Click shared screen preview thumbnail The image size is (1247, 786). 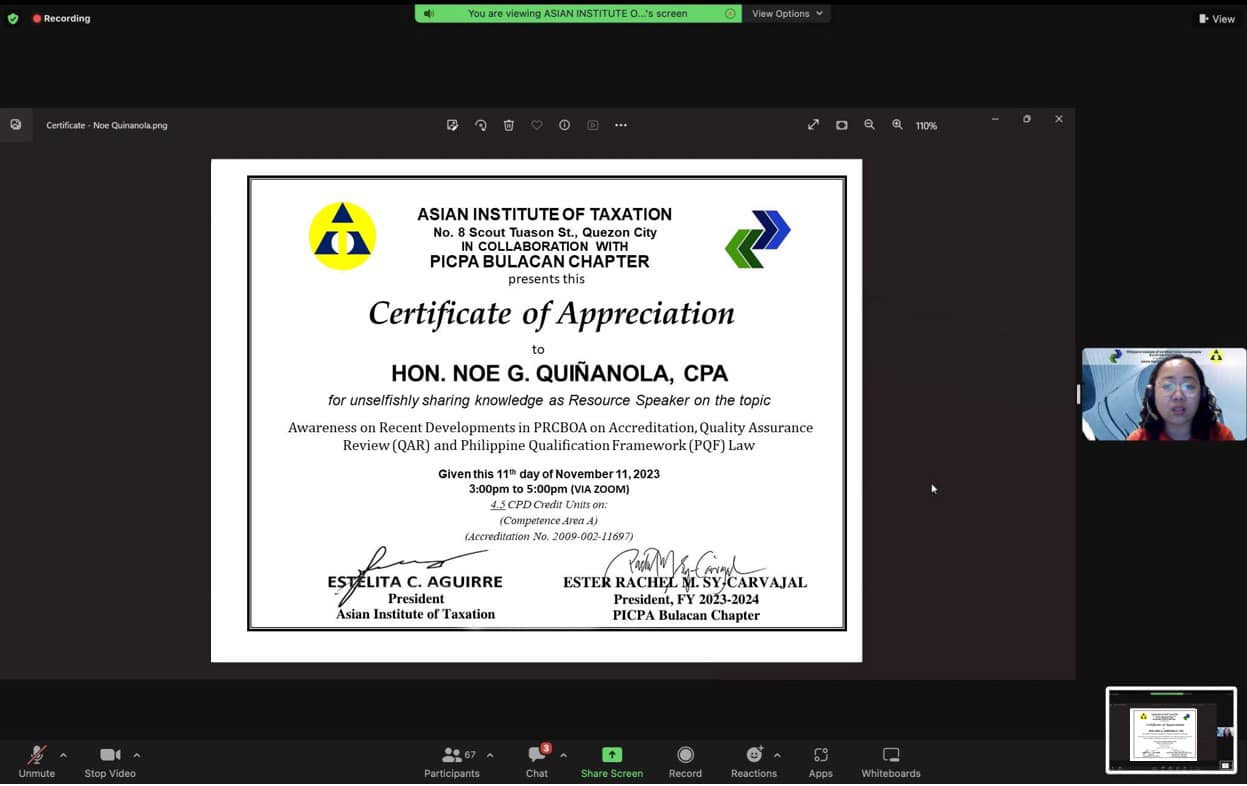click(x=1171, y=730)
